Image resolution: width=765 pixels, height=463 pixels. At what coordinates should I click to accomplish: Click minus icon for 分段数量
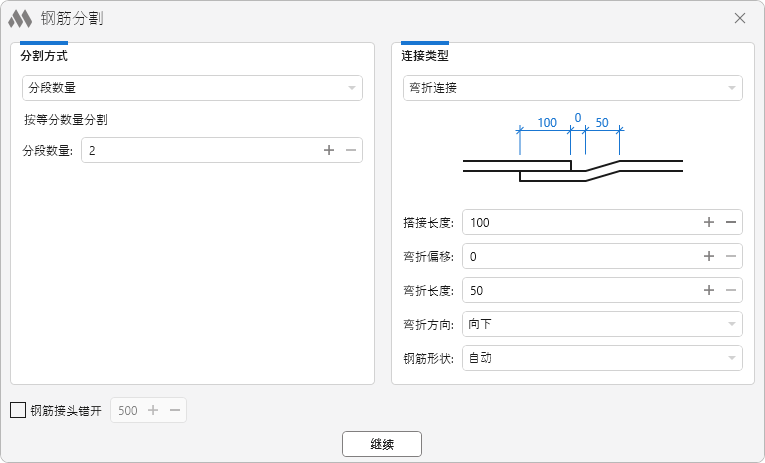click(x=350, y=150)
